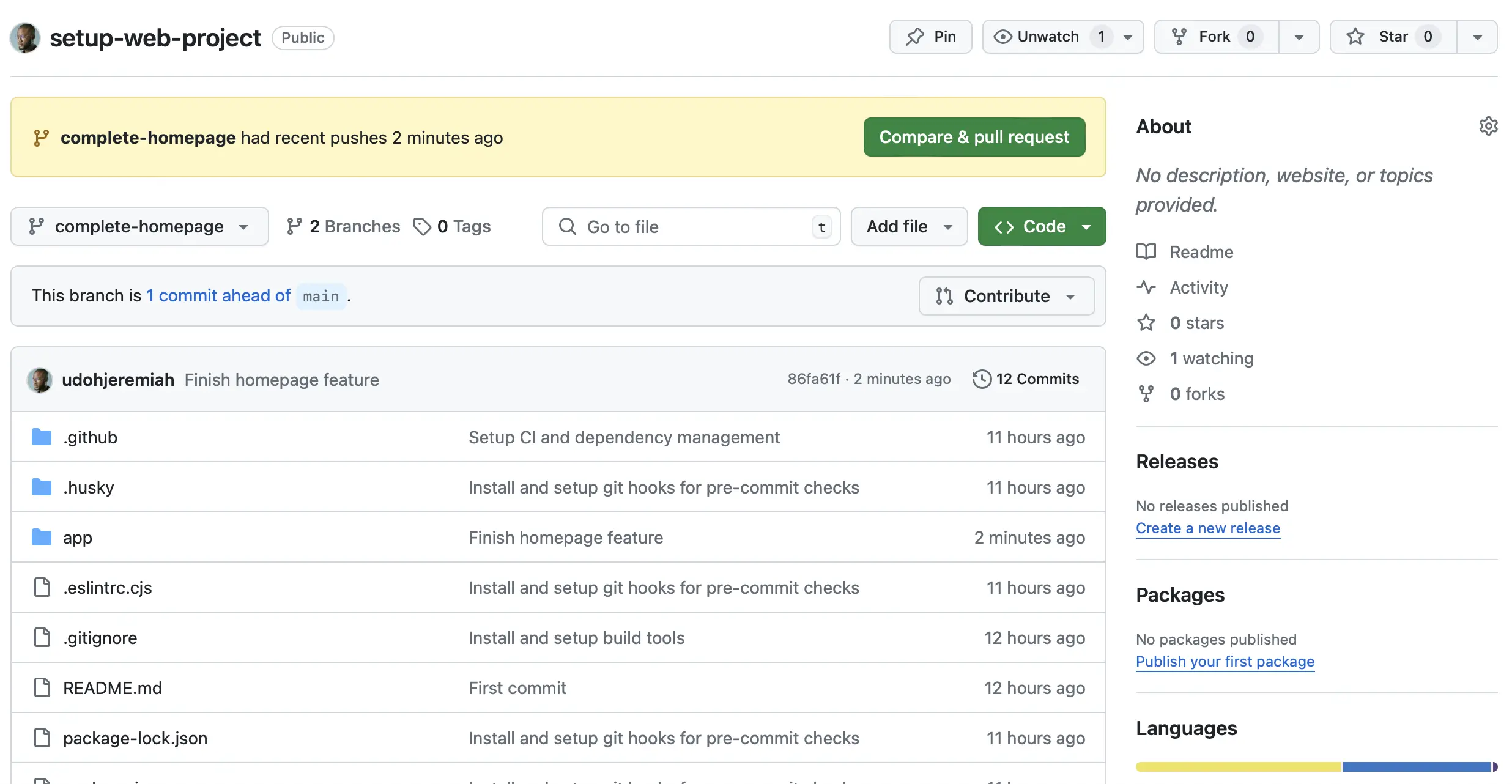Open the complete-homepage branch selector
This screenshot has width=1512, height=784.
coord(139,226)
